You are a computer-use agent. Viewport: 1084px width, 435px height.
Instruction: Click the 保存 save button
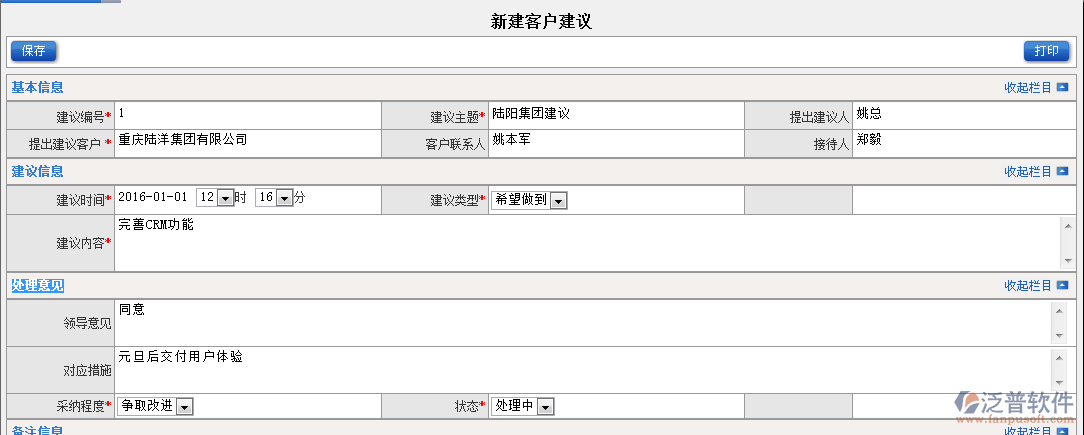33,51
